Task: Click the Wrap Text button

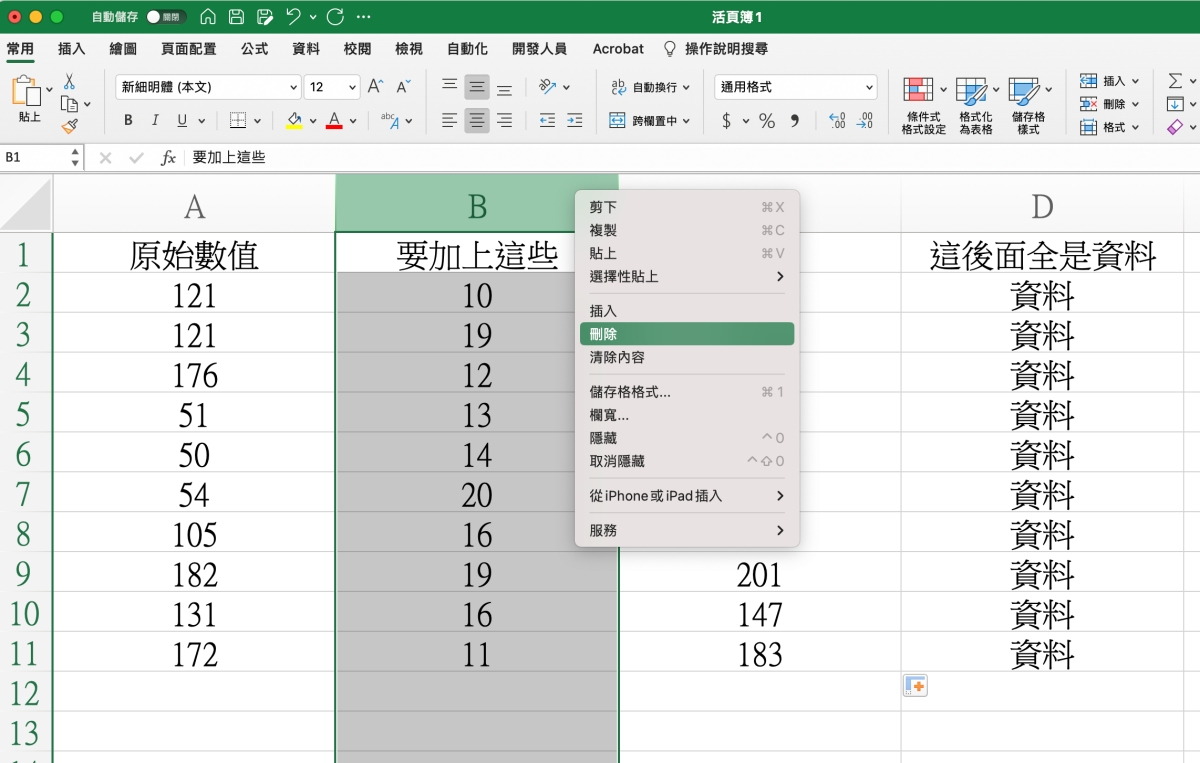Action: coord(644,87)
